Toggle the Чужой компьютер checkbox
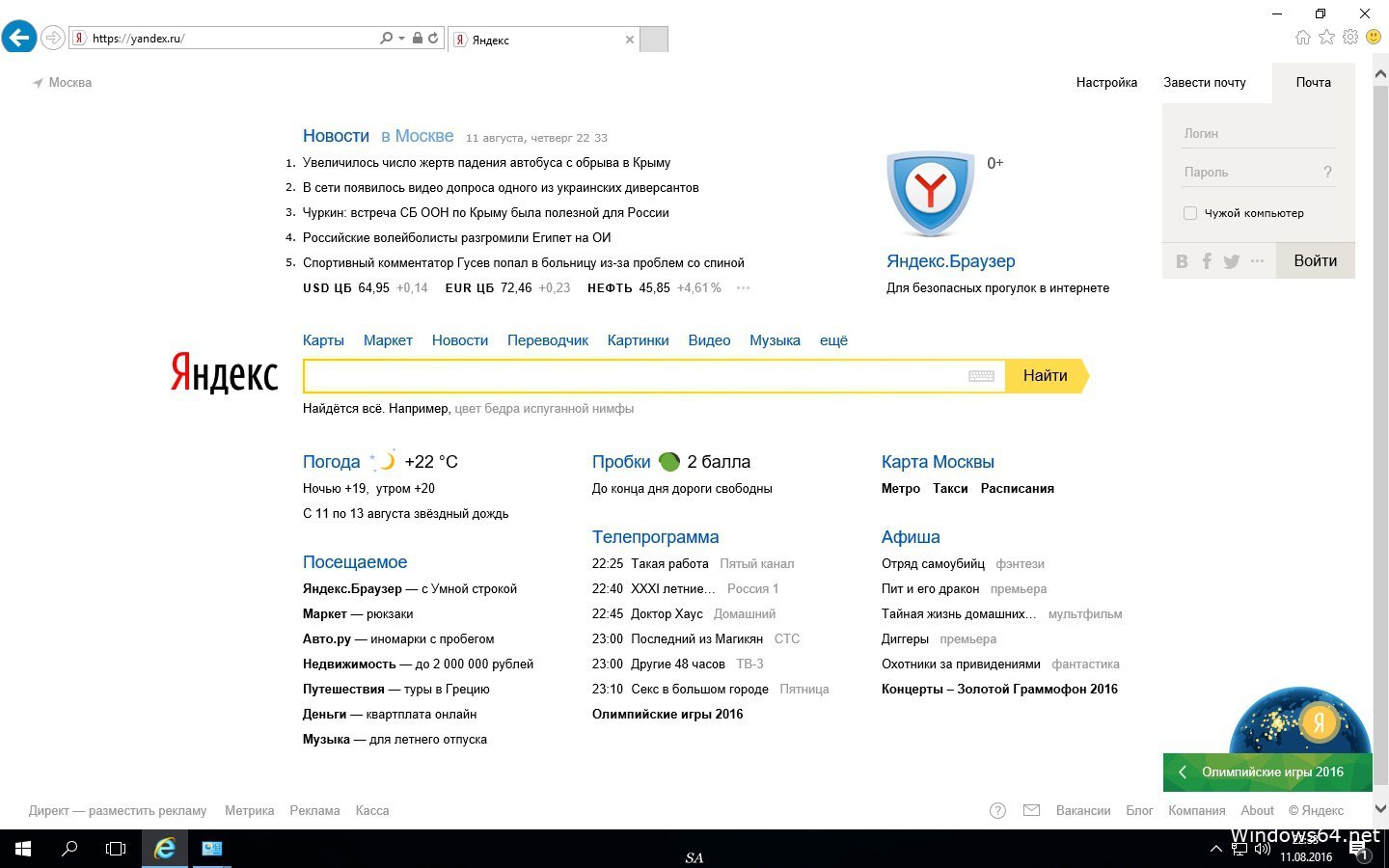This screenshot has height=868, width=1389. point(1190,213)
